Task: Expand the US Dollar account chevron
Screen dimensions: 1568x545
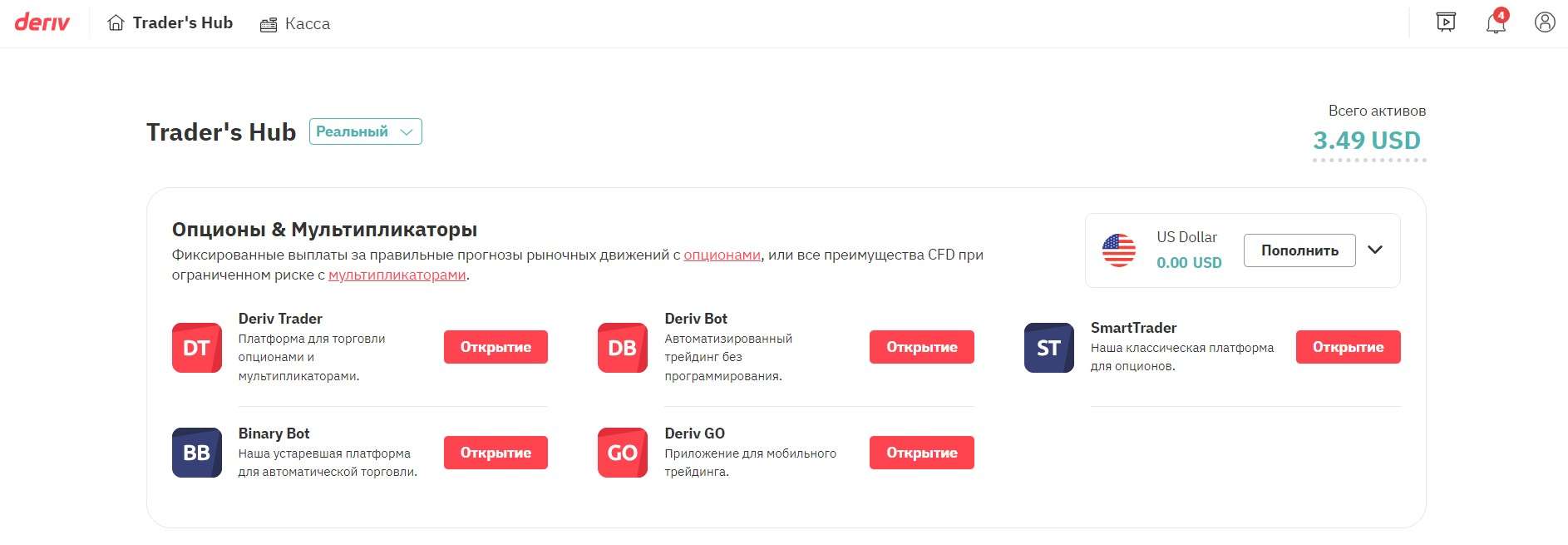Action: point(1375,250)
